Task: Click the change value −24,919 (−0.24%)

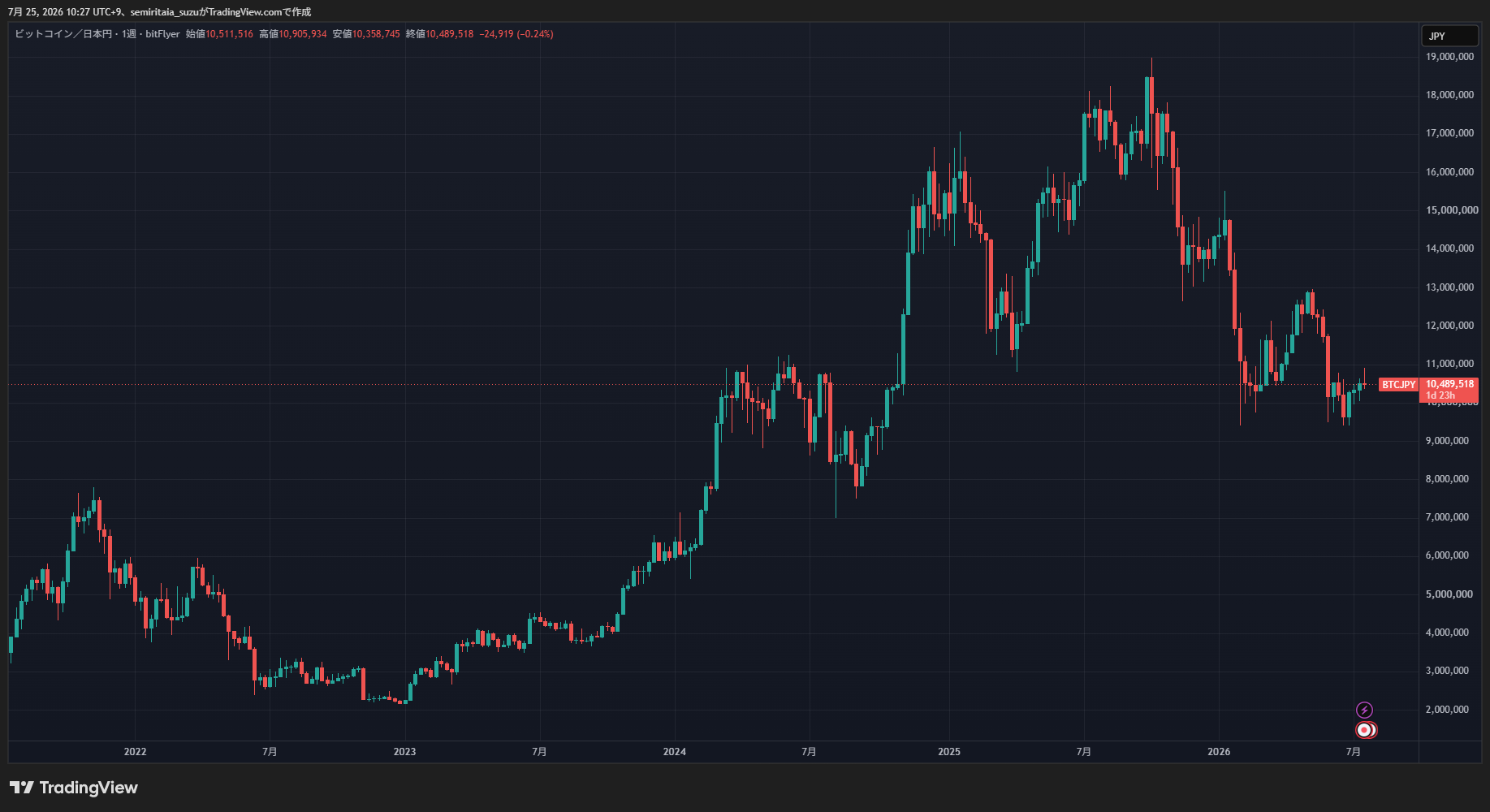Action: (x=516, y=34)
